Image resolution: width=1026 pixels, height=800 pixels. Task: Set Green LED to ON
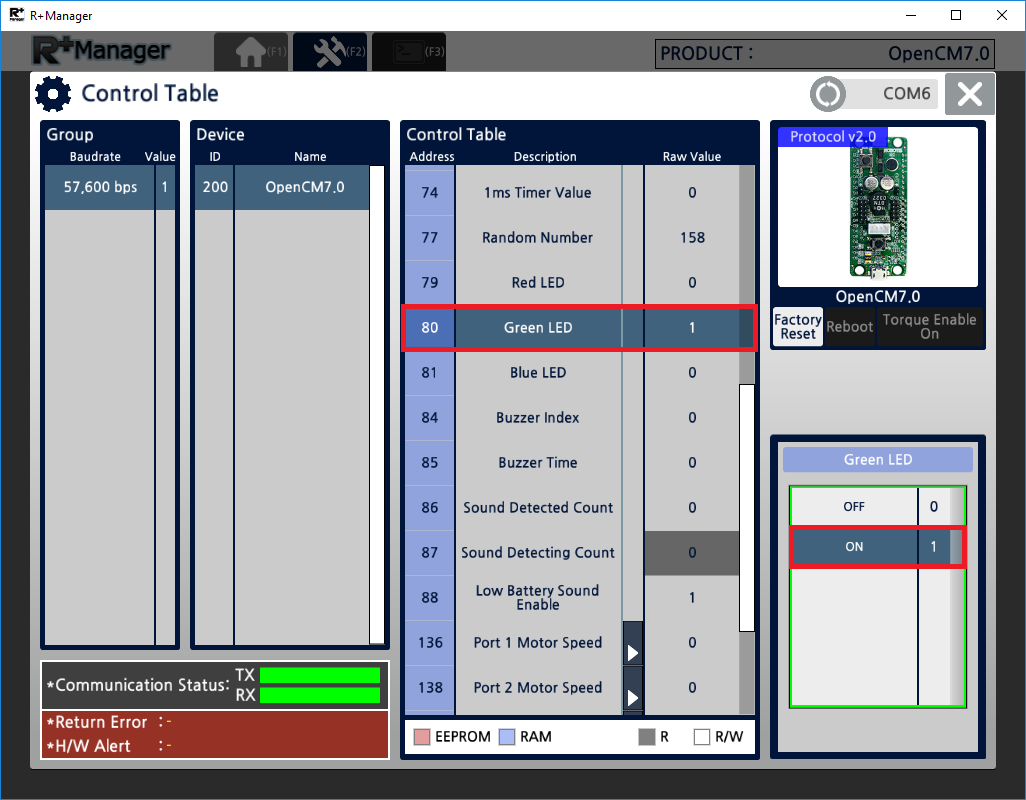pyautogui.click(x=854, y=547)
